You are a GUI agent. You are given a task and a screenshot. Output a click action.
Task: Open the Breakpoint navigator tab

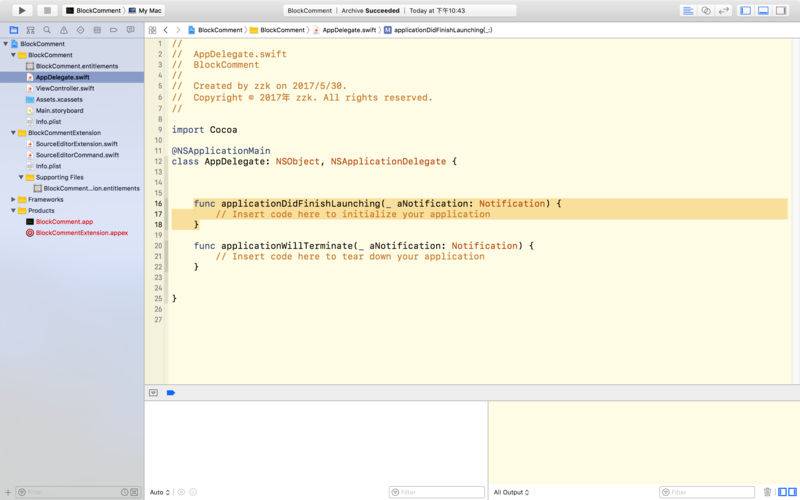coord(113,30)
